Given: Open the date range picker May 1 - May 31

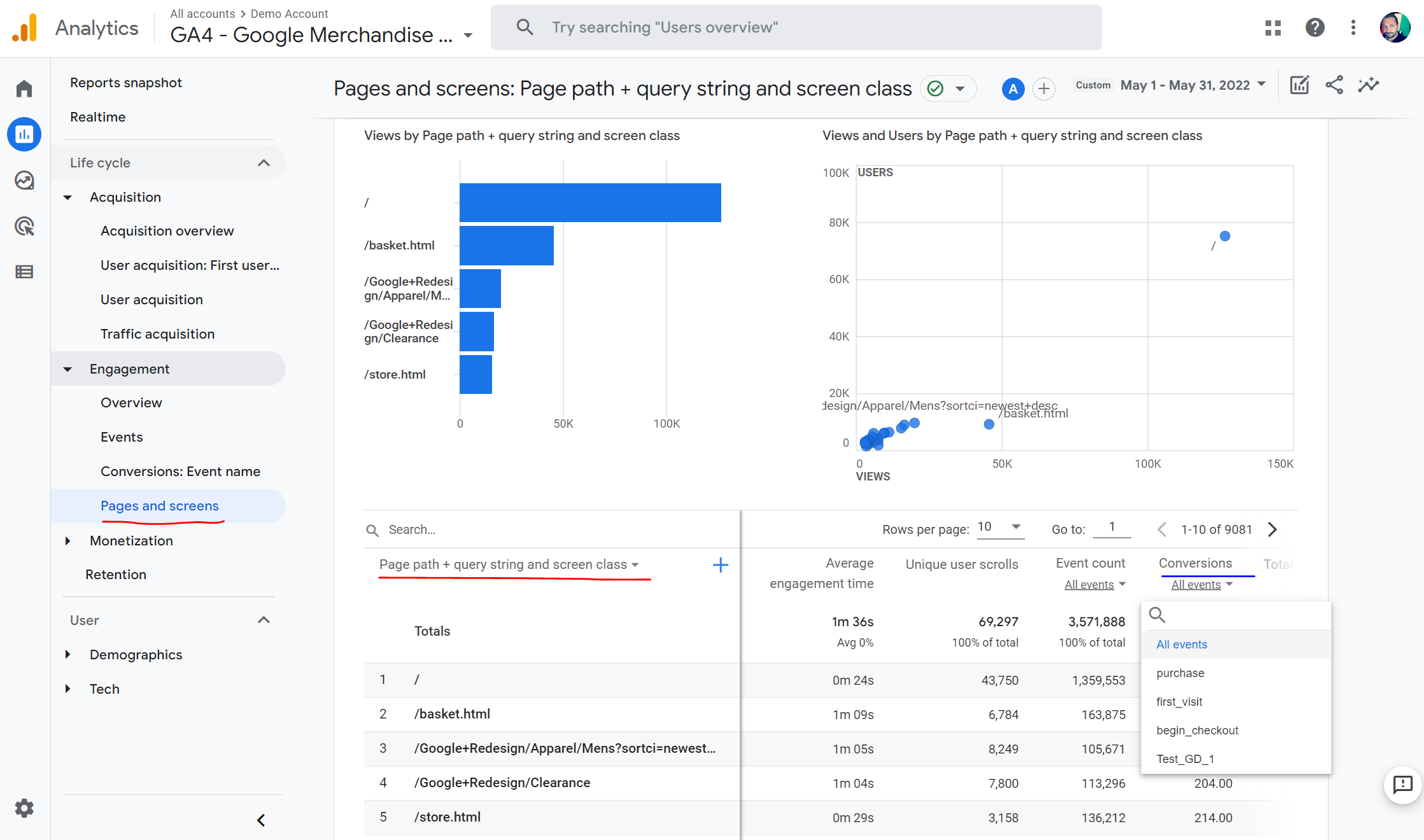Looking at the screenshot, I should coord(1193,85).
